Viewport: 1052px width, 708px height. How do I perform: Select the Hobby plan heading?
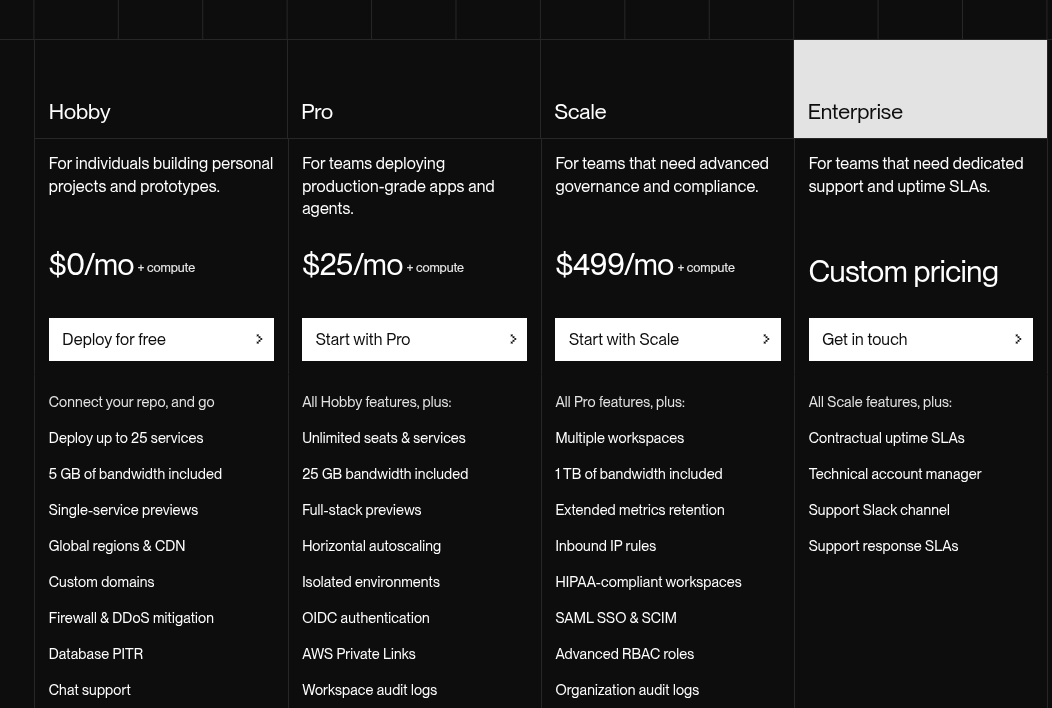click(80, 112)
